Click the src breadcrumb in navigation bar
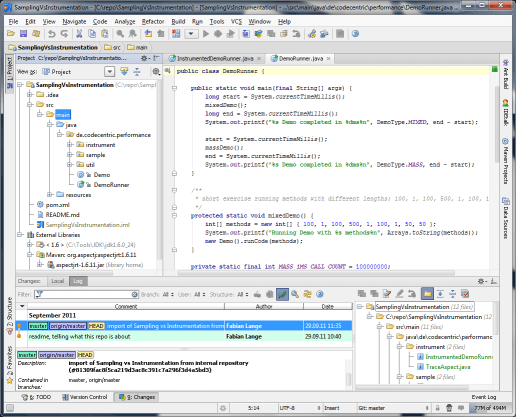 tap(113, 47)
